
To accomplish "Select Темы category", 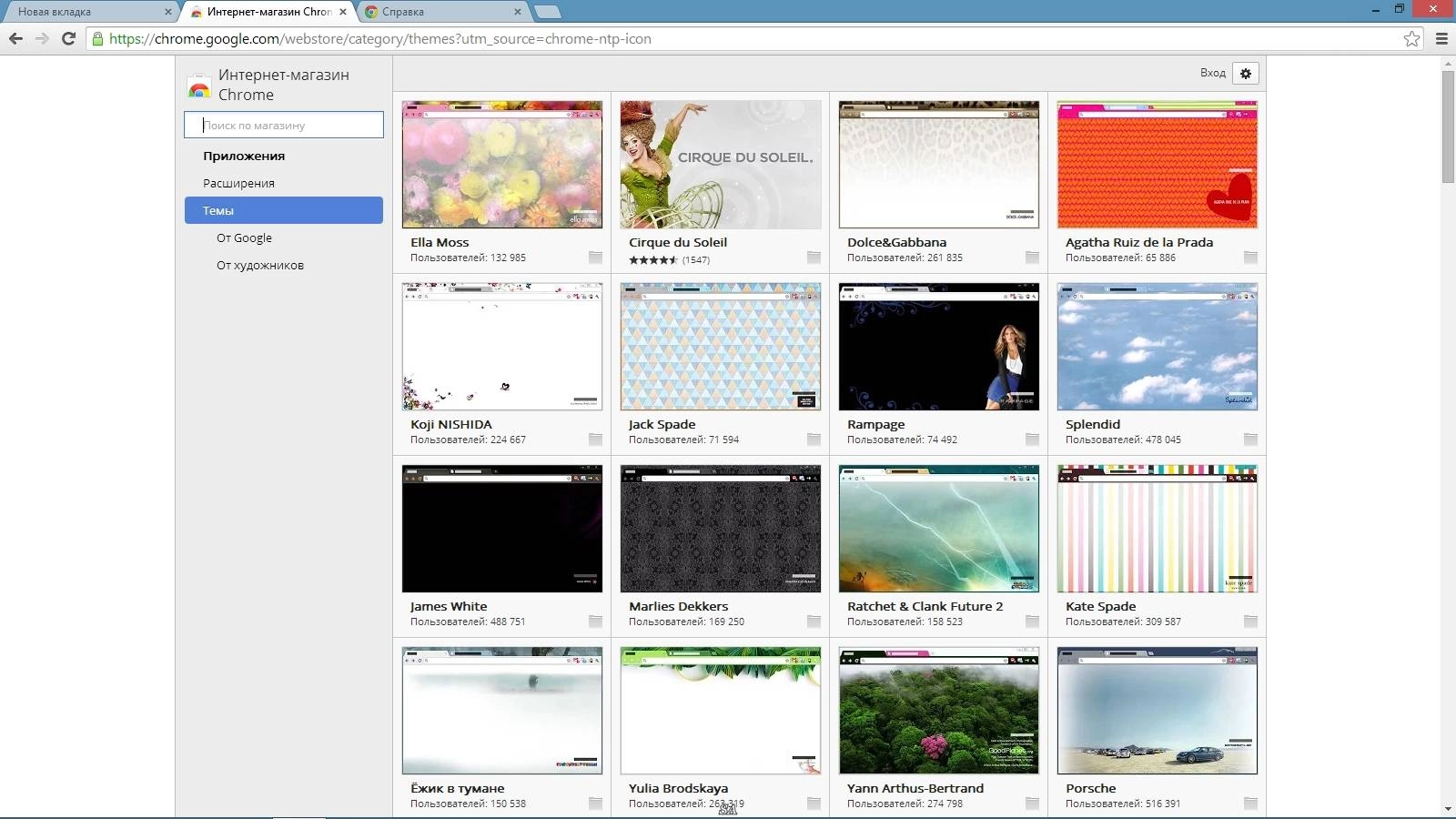I will pyautogui.click(x=284, y=210).
